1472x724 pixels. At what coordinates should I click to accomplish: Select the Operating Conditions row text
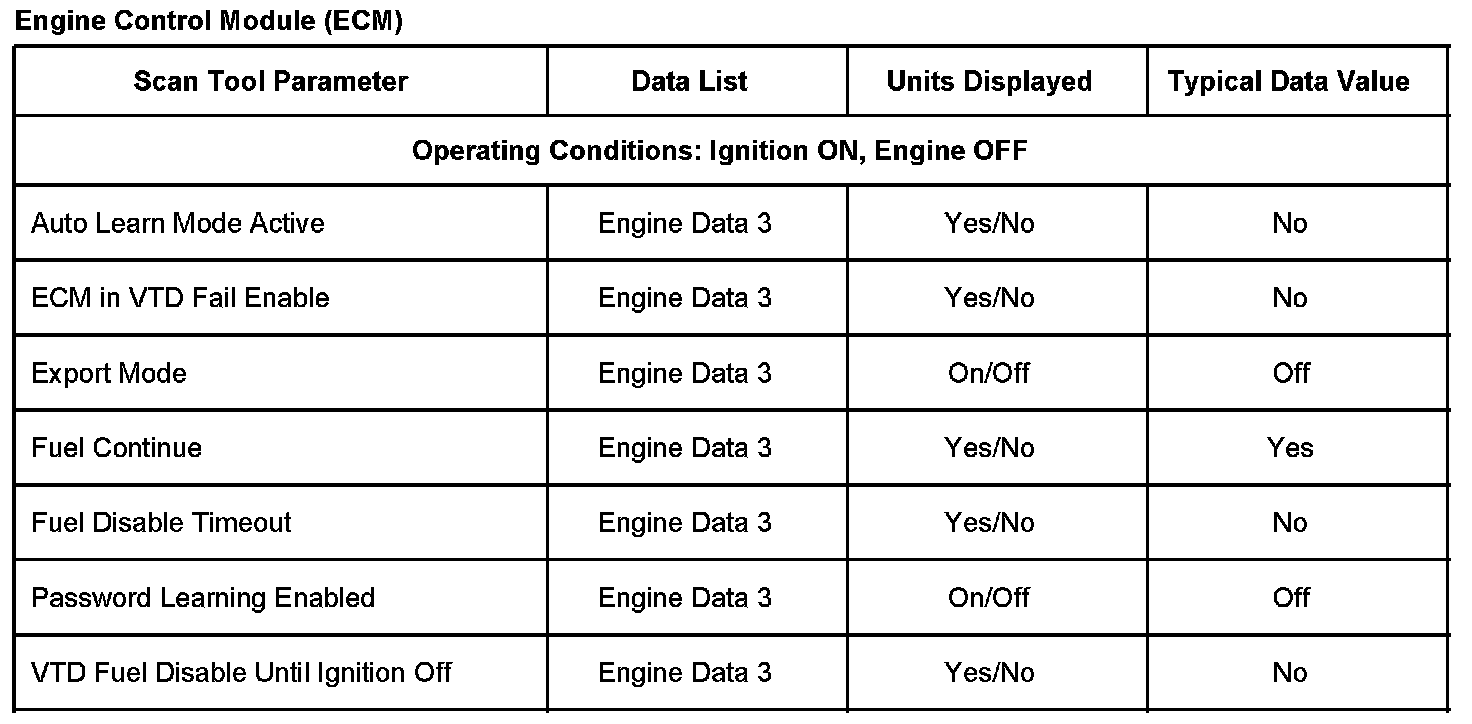pos(719,151)
